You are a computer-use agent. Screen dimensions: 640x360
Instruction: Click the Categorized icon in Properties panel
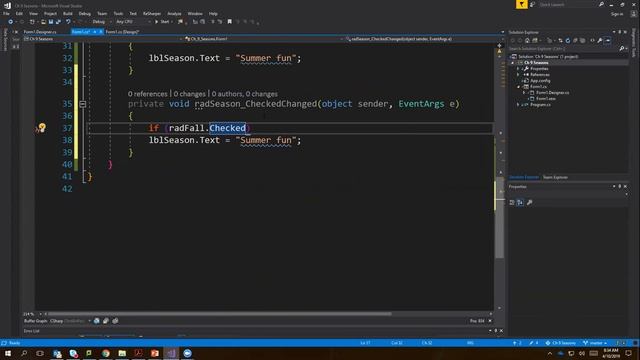point(512,202)
